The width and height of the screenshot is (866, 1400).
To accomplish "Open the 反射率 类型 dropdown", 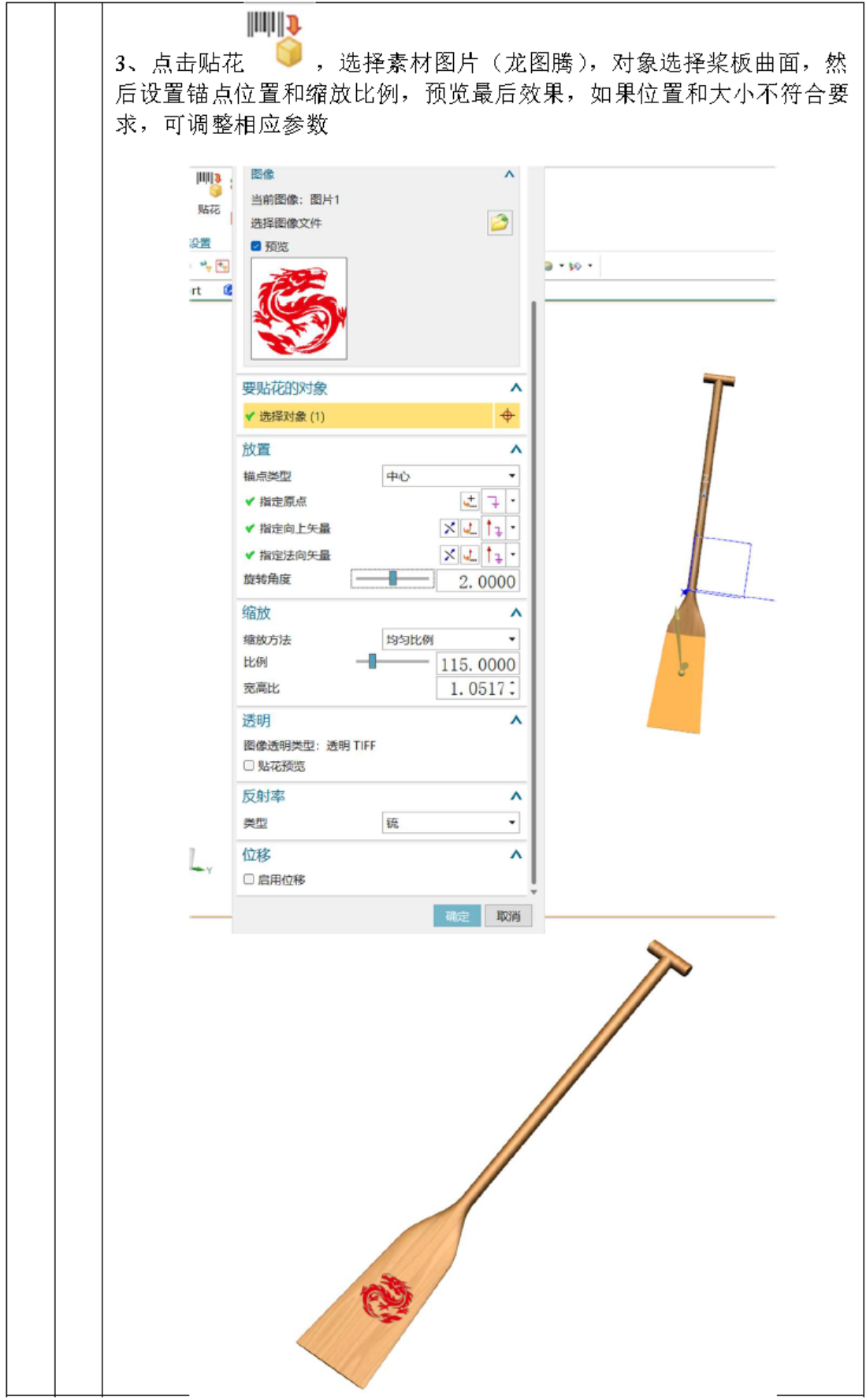I will [451, 823].
